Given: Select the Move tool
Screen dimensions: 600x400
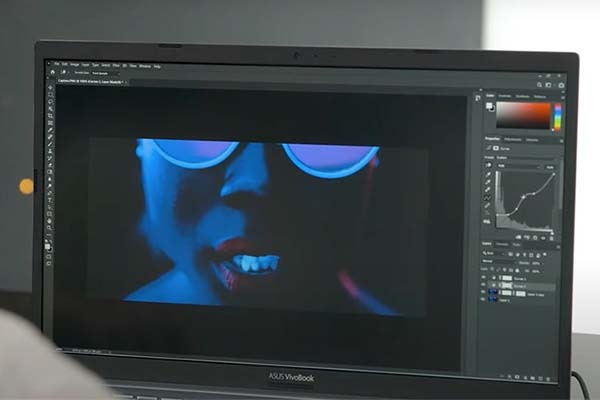Looking at the screenshot, I should 50,88.
